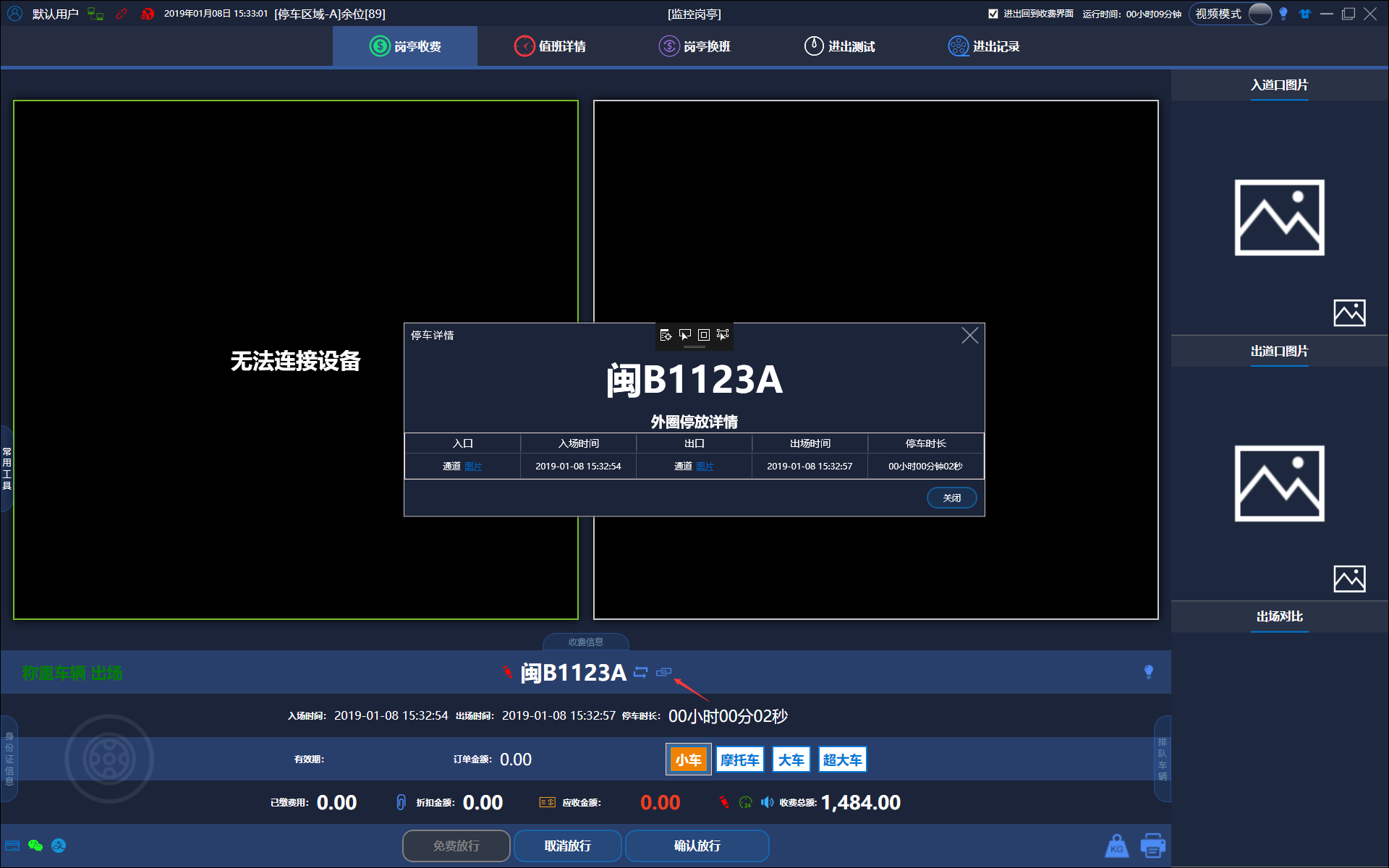Click the 停车时长 column header
1389x868 pixels.
(925, 443)
